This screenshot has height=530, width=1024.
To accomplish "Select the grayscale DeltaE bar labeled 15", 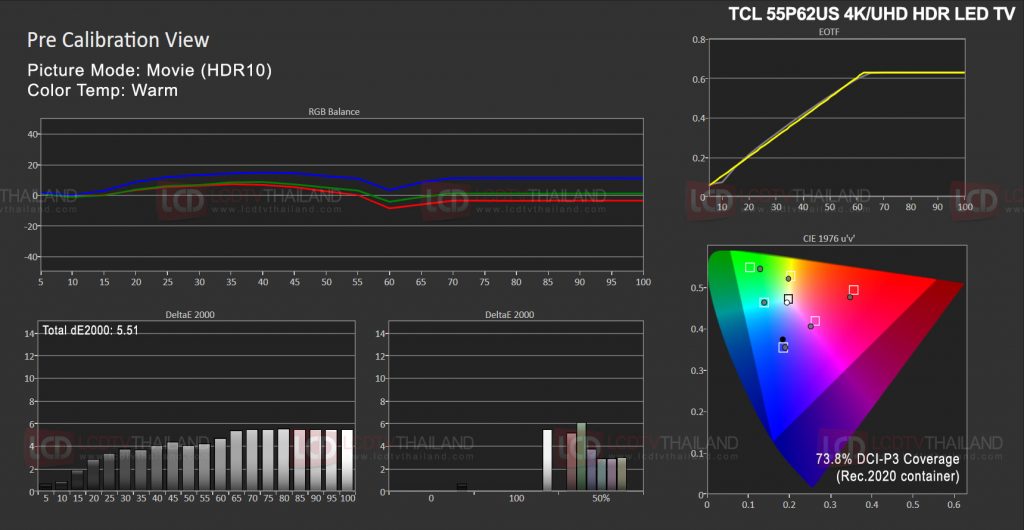I will 78,480.
